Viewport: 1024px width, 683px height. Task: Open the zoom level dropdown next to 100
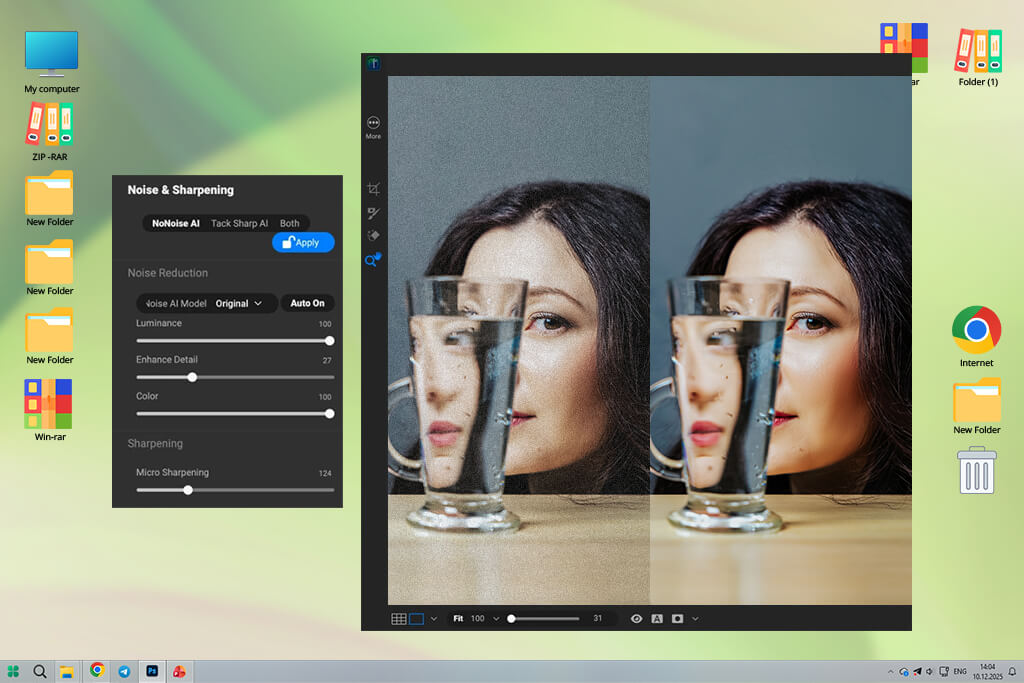point(496,618)
